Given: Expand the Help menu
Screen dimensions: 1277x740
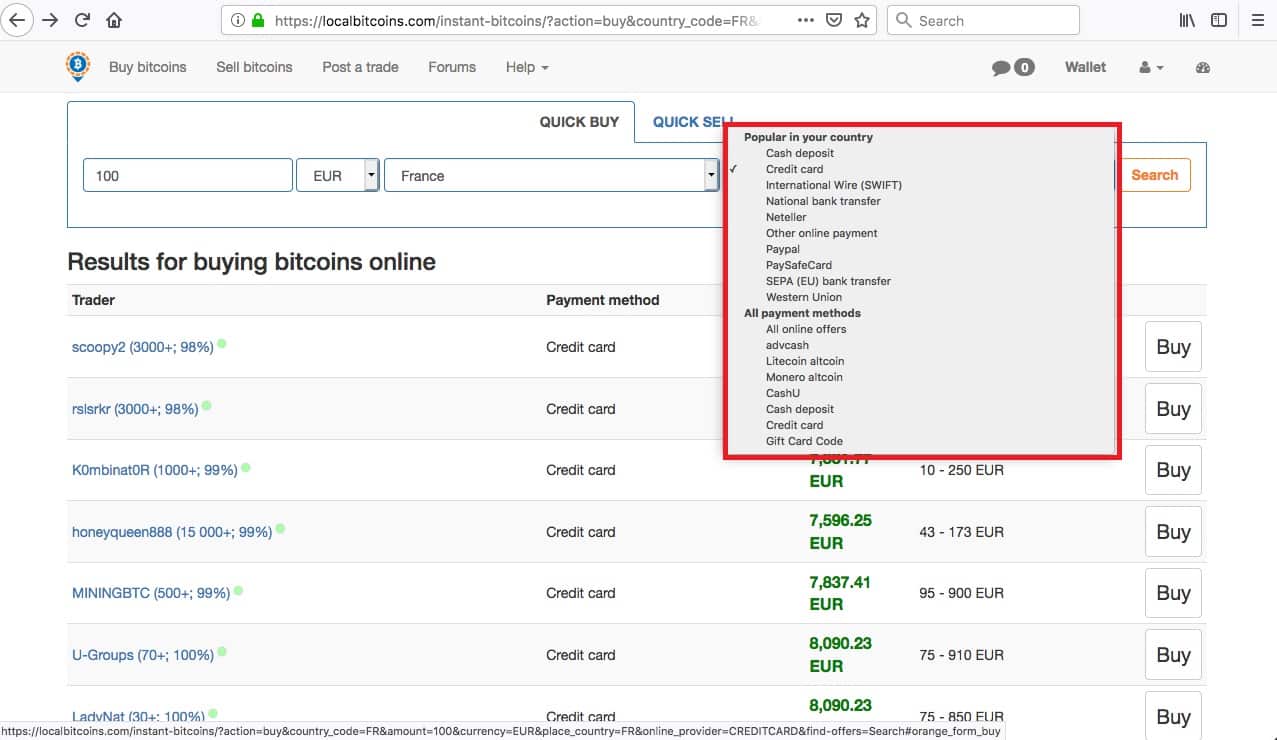Looking at the screenshot, I should (x=527, y=67).
